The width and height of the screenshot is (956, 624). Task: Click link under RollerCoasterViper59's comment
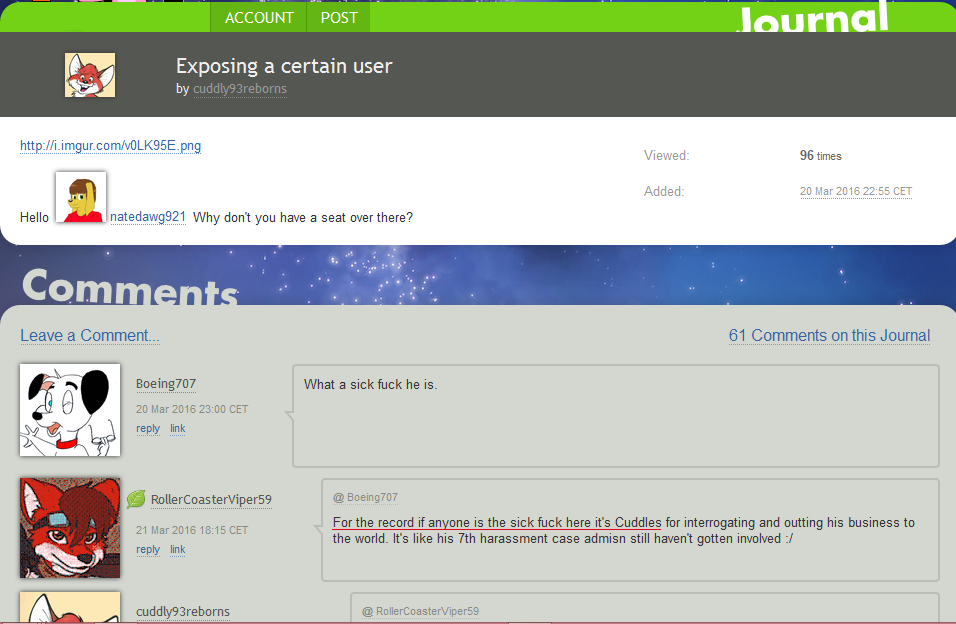[x=177, y=549]
